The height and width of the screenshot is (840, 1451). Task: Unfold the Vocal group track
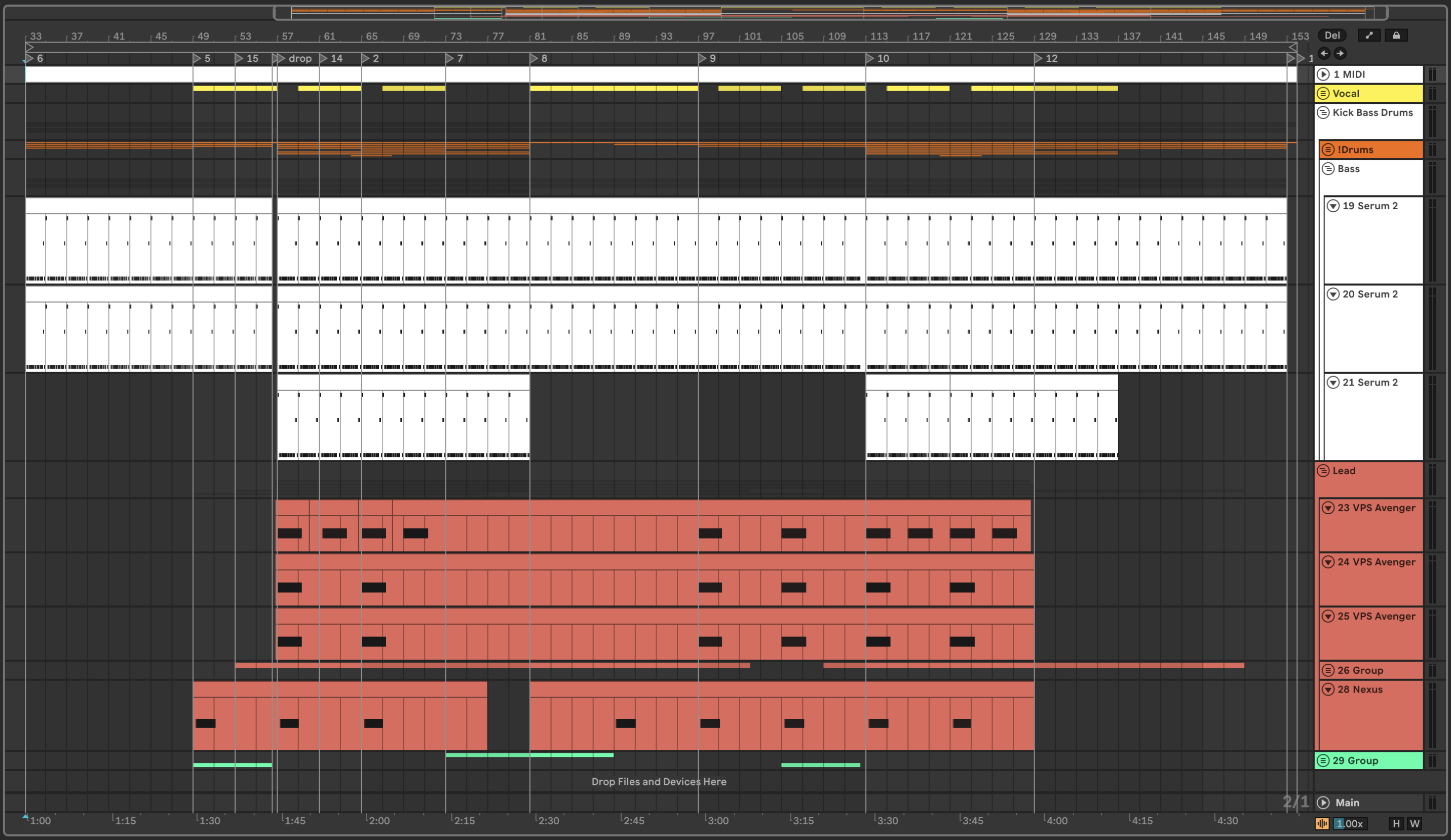pos(1323,93)
